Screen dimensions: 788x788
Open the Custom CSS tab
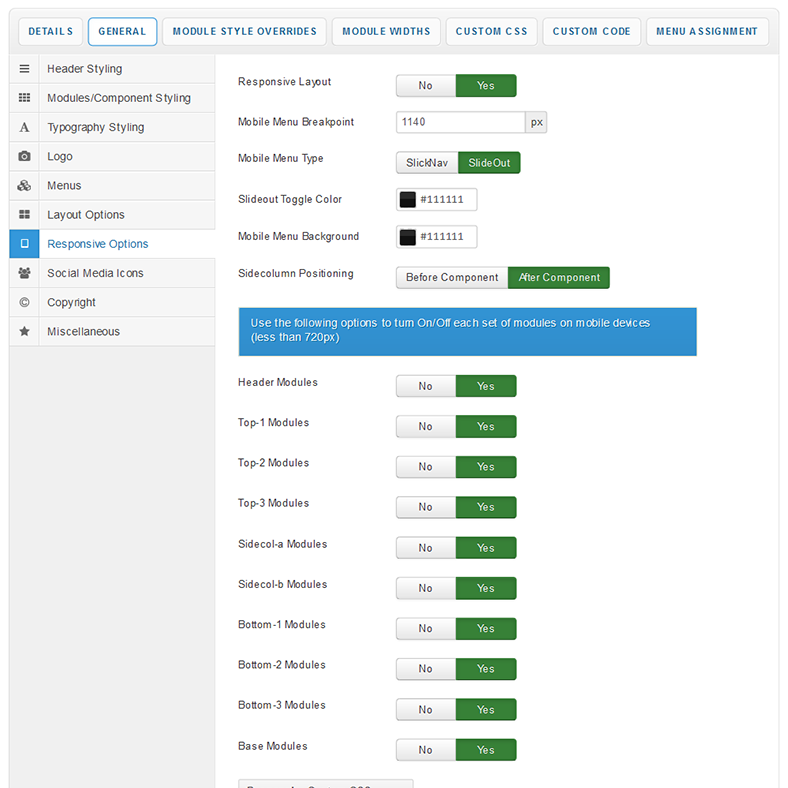pyautogui.click(x=491, y=32)
